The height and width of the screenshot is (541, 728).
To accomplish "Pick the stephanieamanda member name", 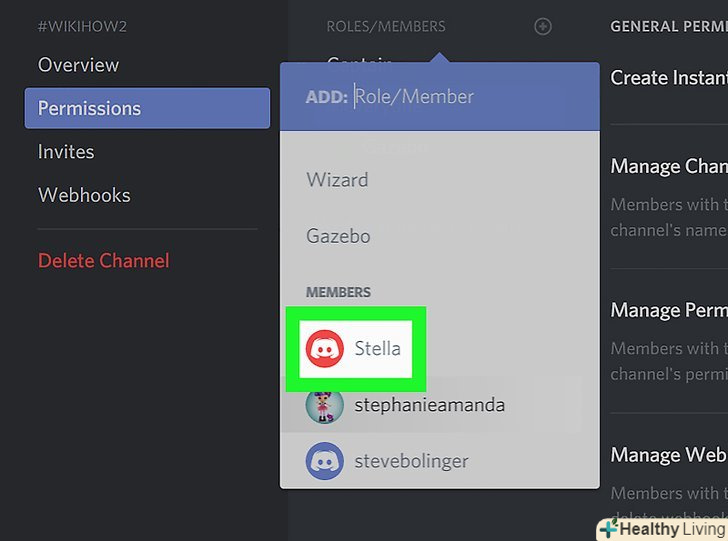I will pos(429,406).
